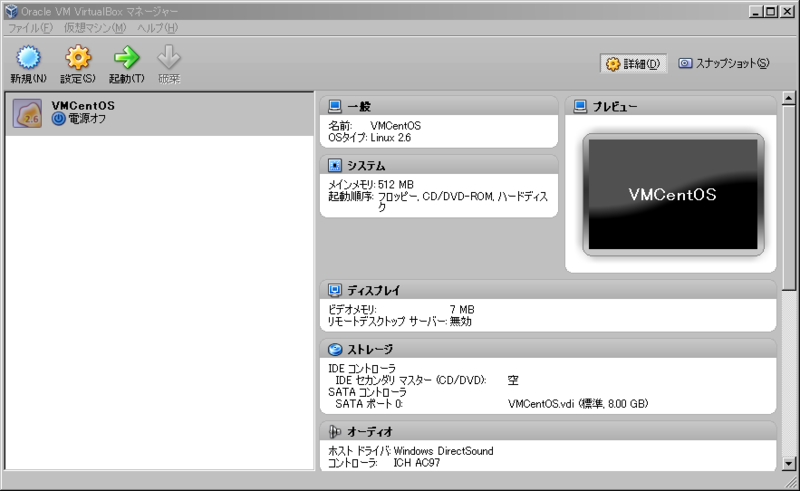The width and height of the screenshot is (800, 491).
Task: Maximize the VirtualBox Manager window
Action: [x=771, y=11]
